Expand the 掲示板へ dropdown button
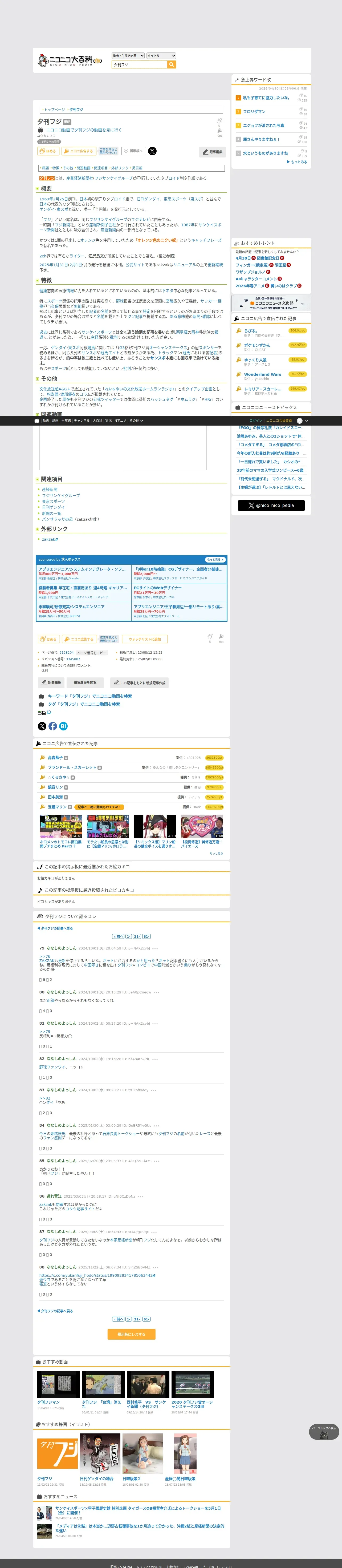 133,151
